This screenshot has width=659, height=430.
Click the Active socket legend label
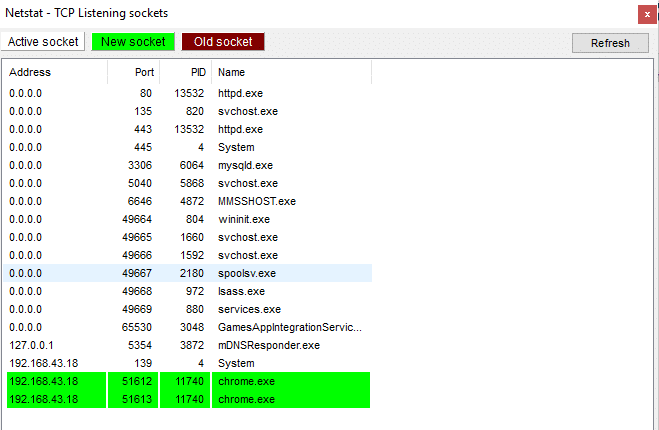click(43, 42)
